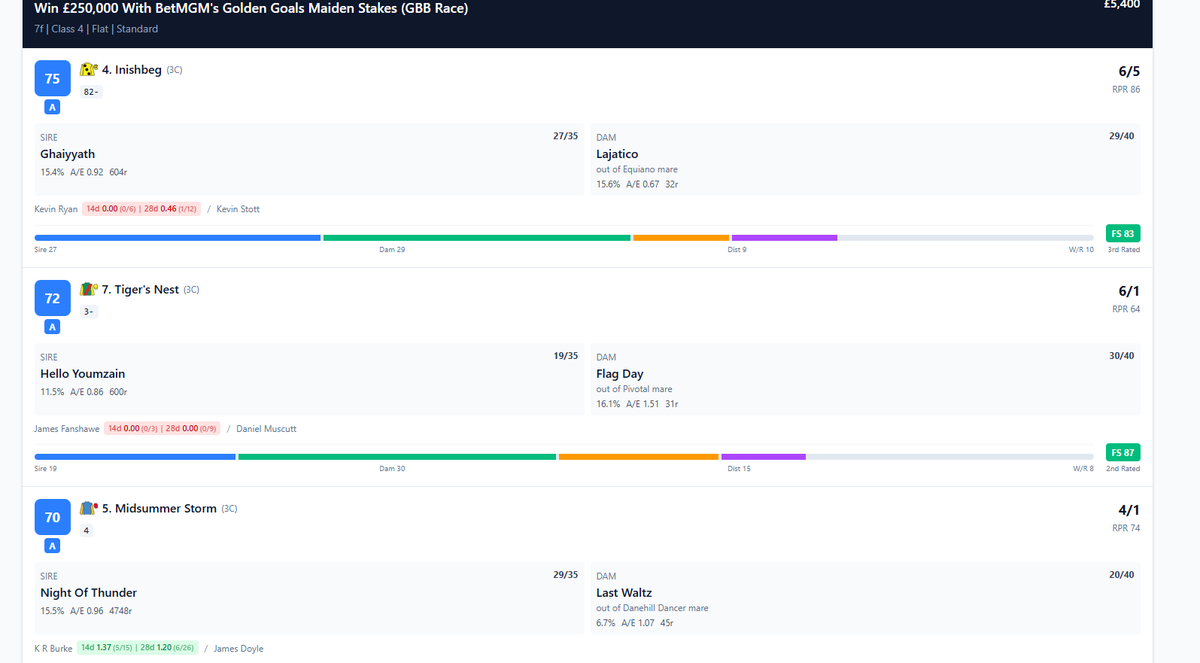Image resolution: width=1200 pixels, height=663 pixels.
Task: Click Flag Day's 30/40 dam score
Action: (1121, 355)
